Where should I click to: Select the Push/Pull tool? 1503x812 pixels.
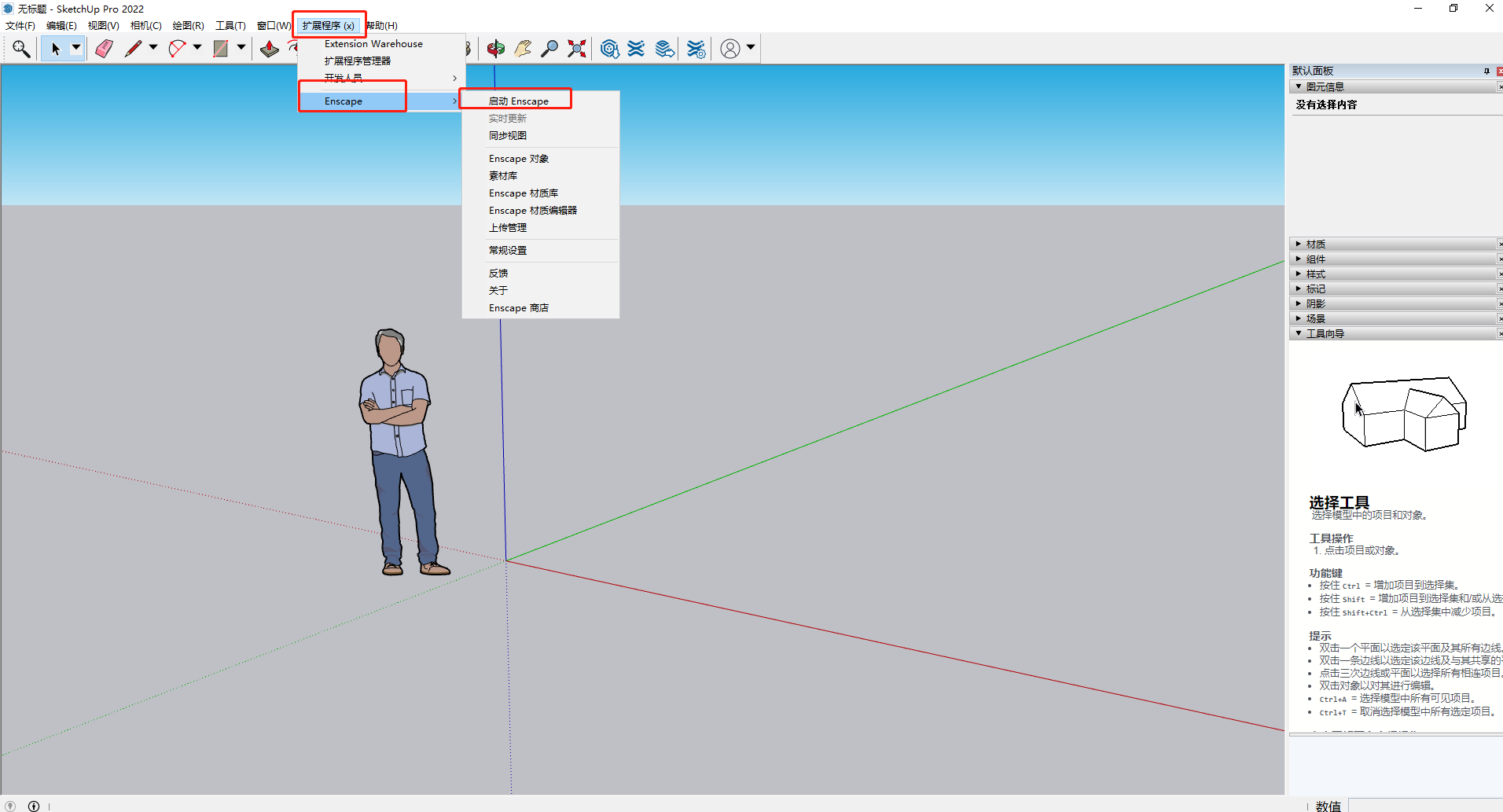click(x=268, y=48)
